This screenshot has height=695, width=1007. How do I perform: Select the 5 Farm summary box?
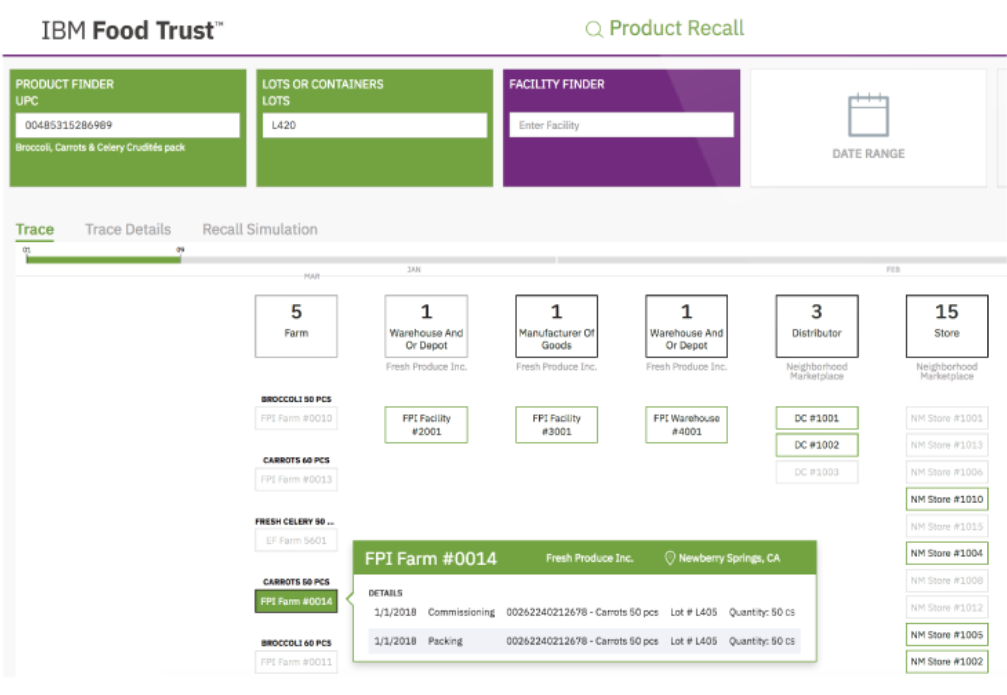tap(296, 325)
